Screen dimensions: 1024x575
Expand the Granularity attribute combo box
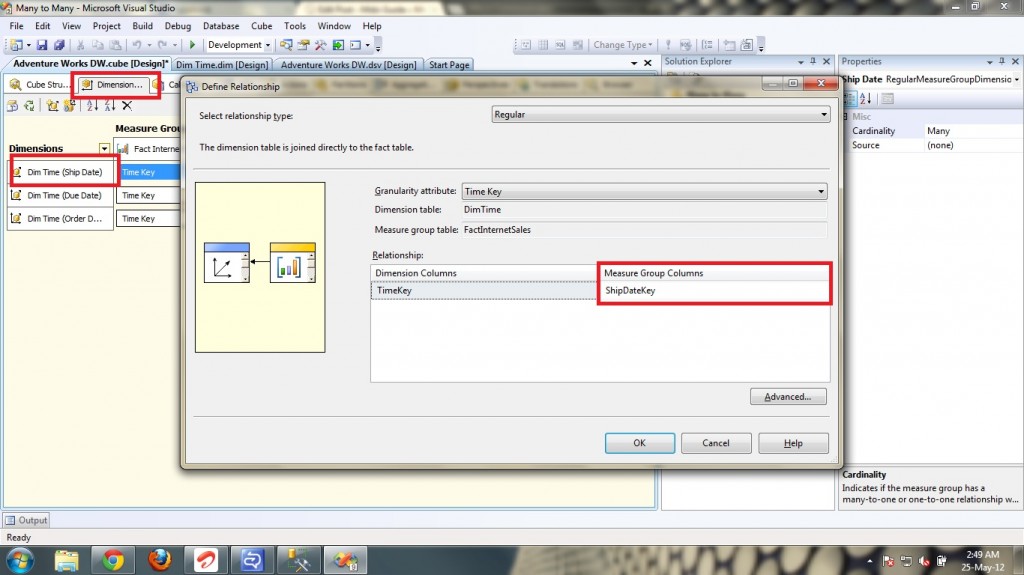(x=820, y=191)
